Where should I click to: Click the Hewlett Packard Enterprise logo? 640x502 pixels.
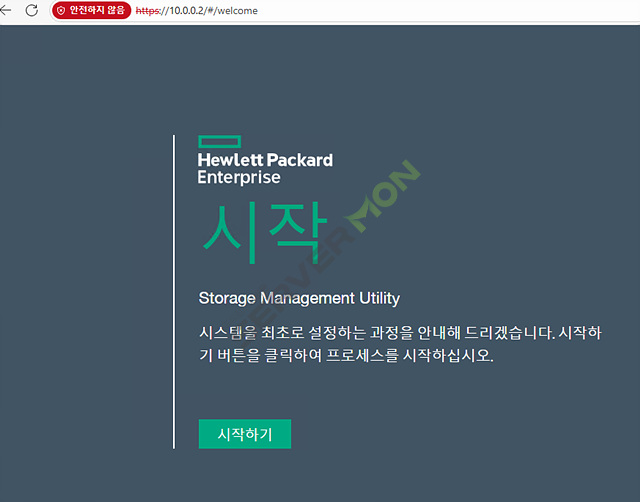[265, 160]
